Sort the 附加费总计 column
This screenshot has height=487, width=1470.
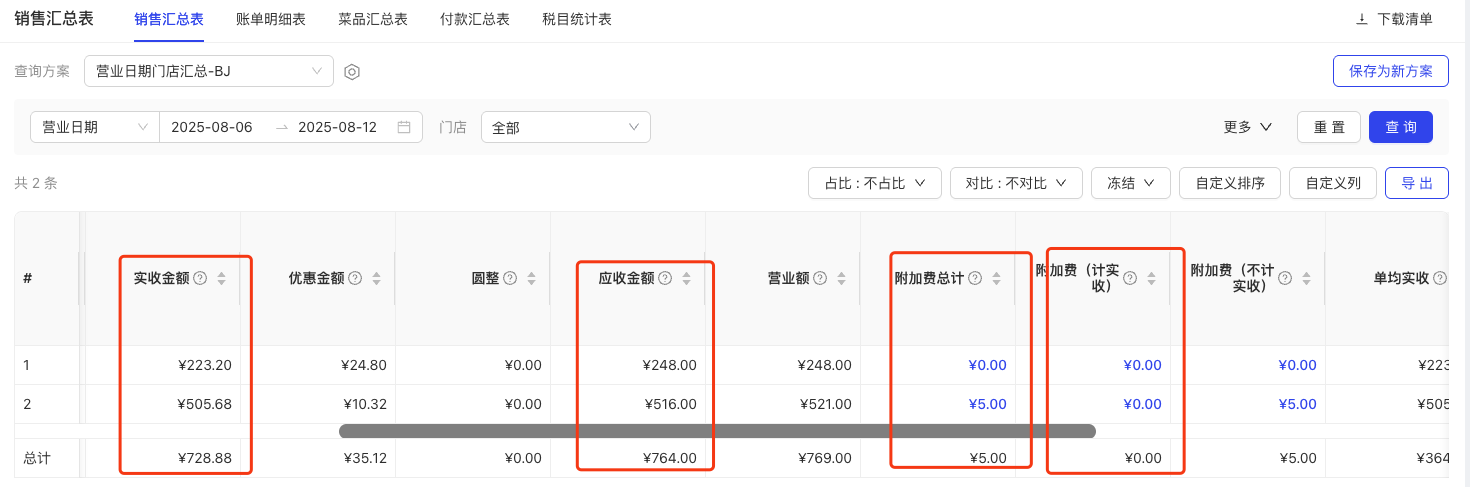[x=996, y=278]
